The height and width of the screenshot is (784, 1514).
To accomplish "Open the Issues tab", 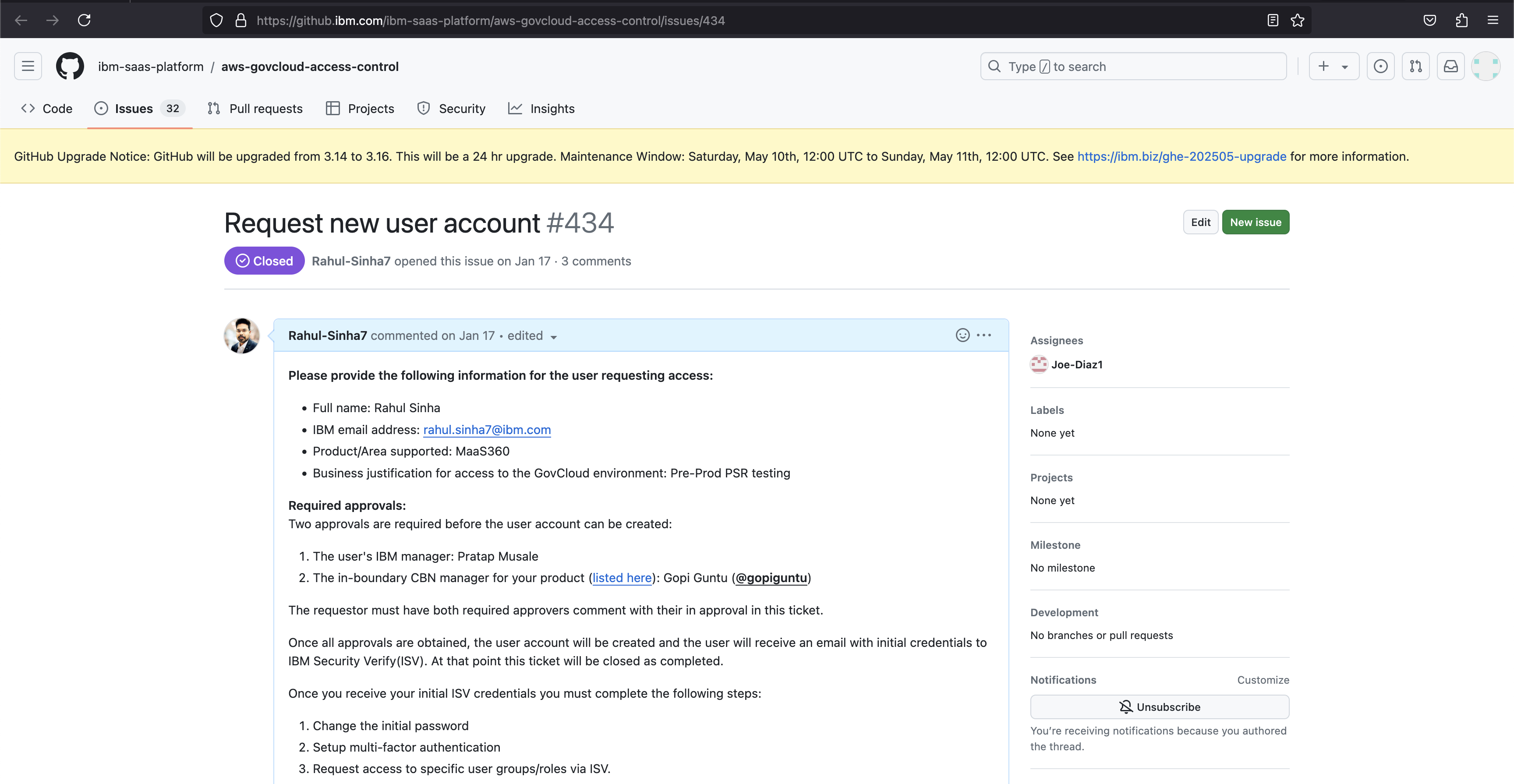I will coord(140,109).
